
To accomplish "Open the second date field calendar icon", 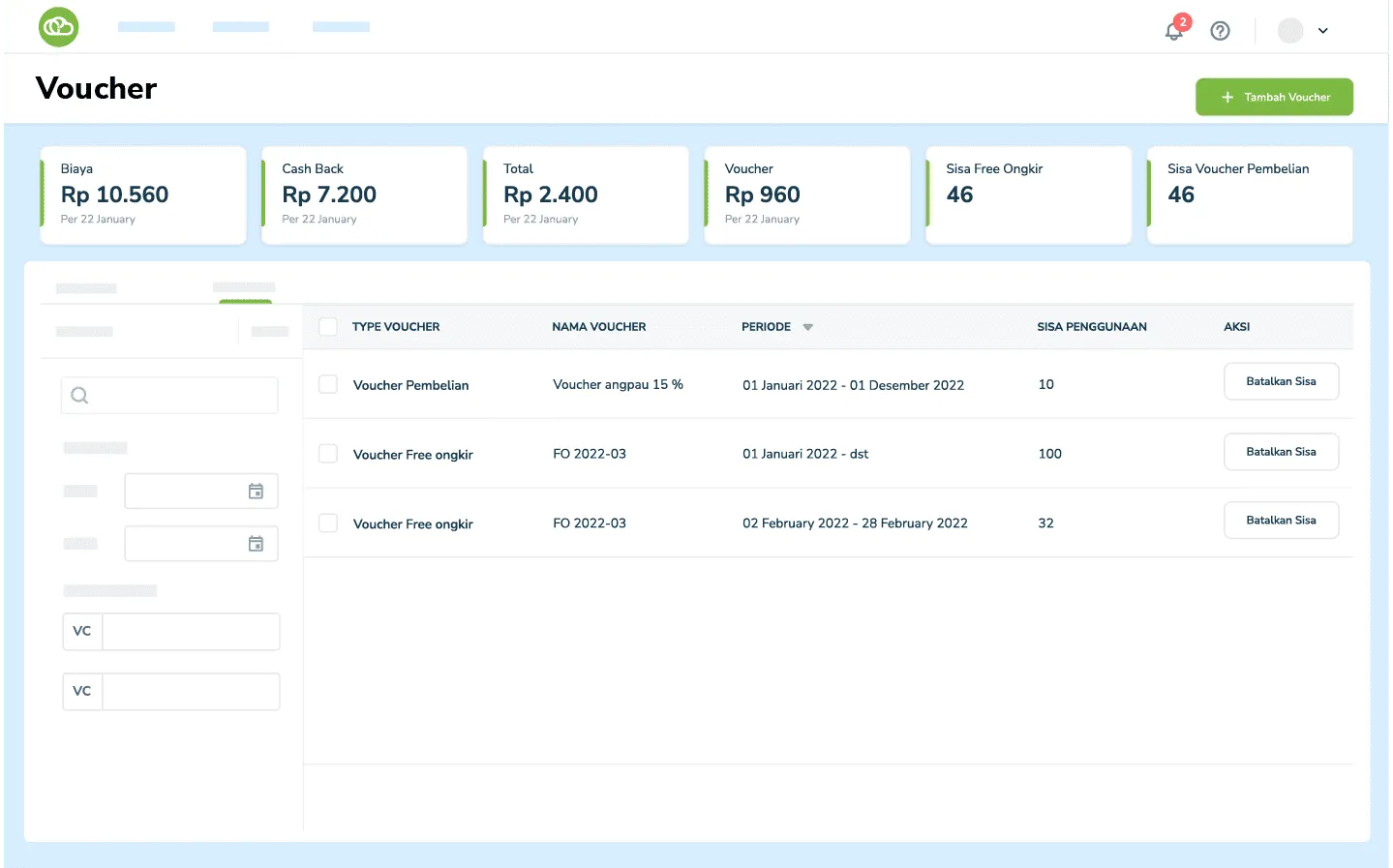I will (x=256, y=544).
